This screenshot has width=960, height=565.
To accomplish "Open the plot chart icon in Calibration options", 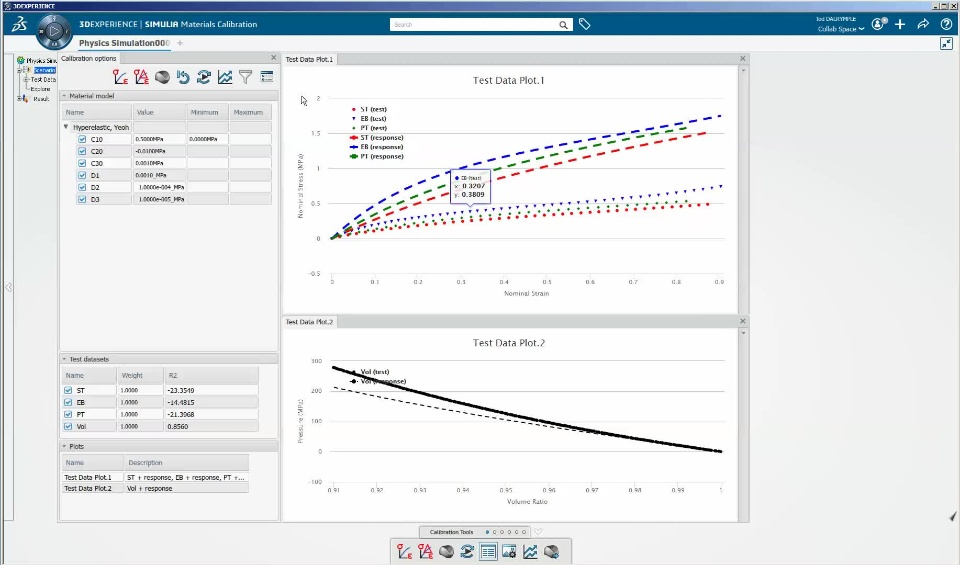I will coord(225,77).
